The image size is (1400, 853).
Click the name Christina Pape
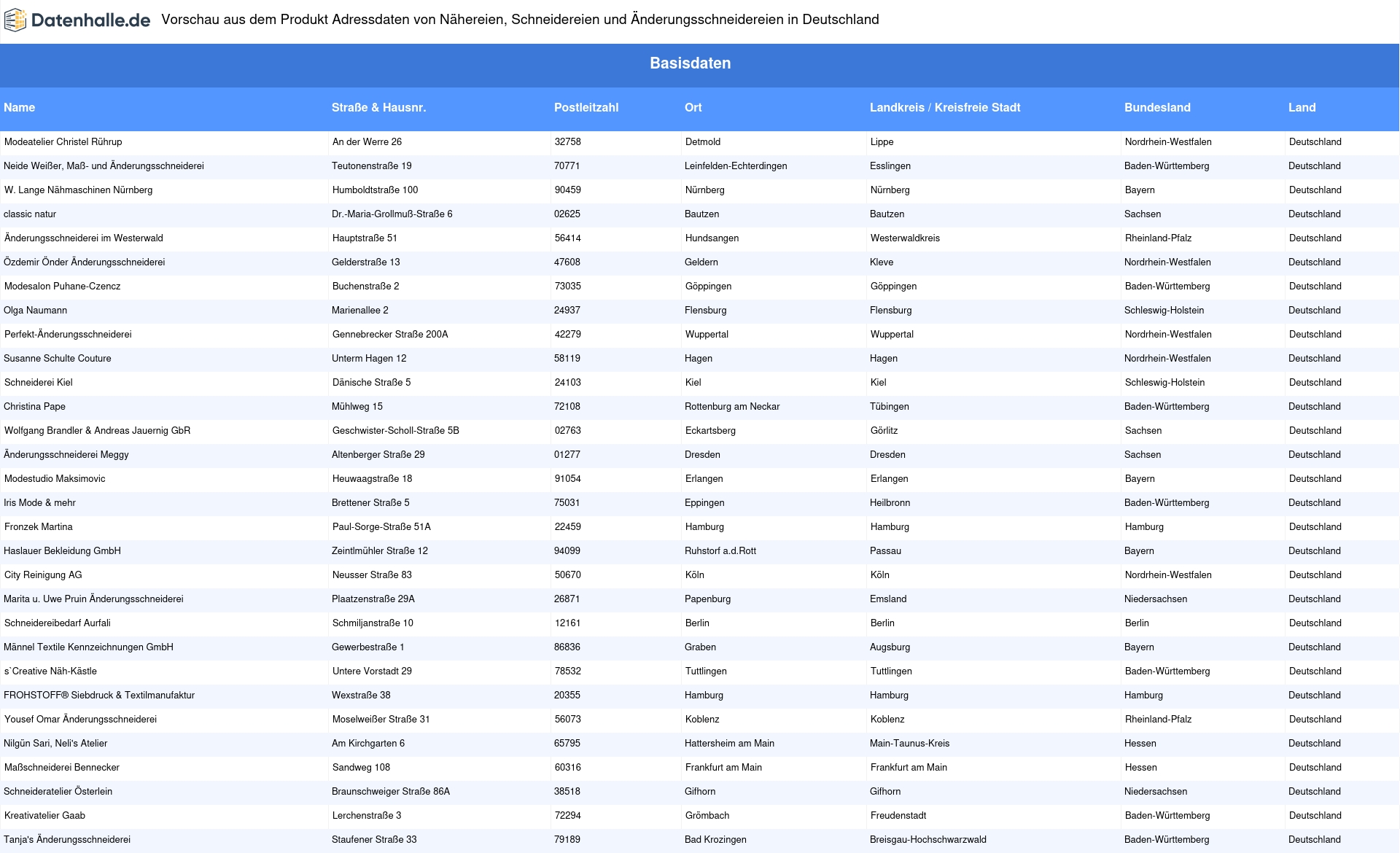pyautogui.click(x=34, y=406)
